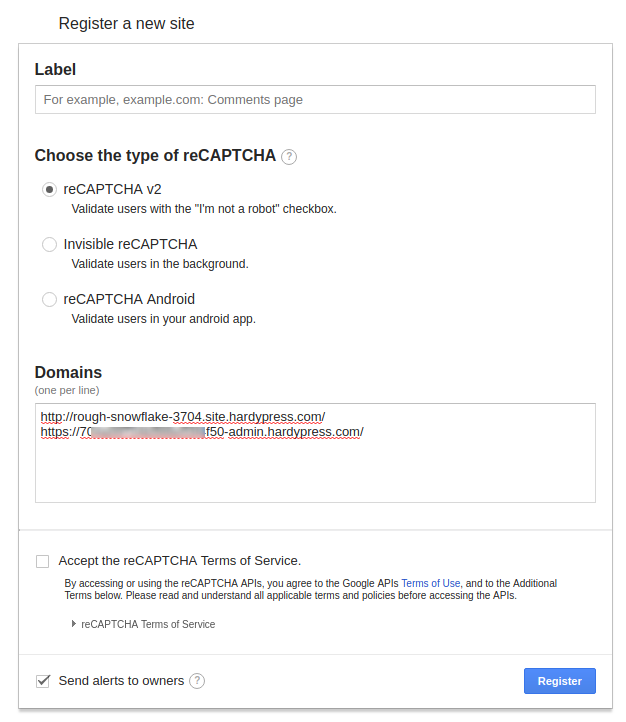
Task: Click the help icon next to Send alerts
Action: point(197,681)
